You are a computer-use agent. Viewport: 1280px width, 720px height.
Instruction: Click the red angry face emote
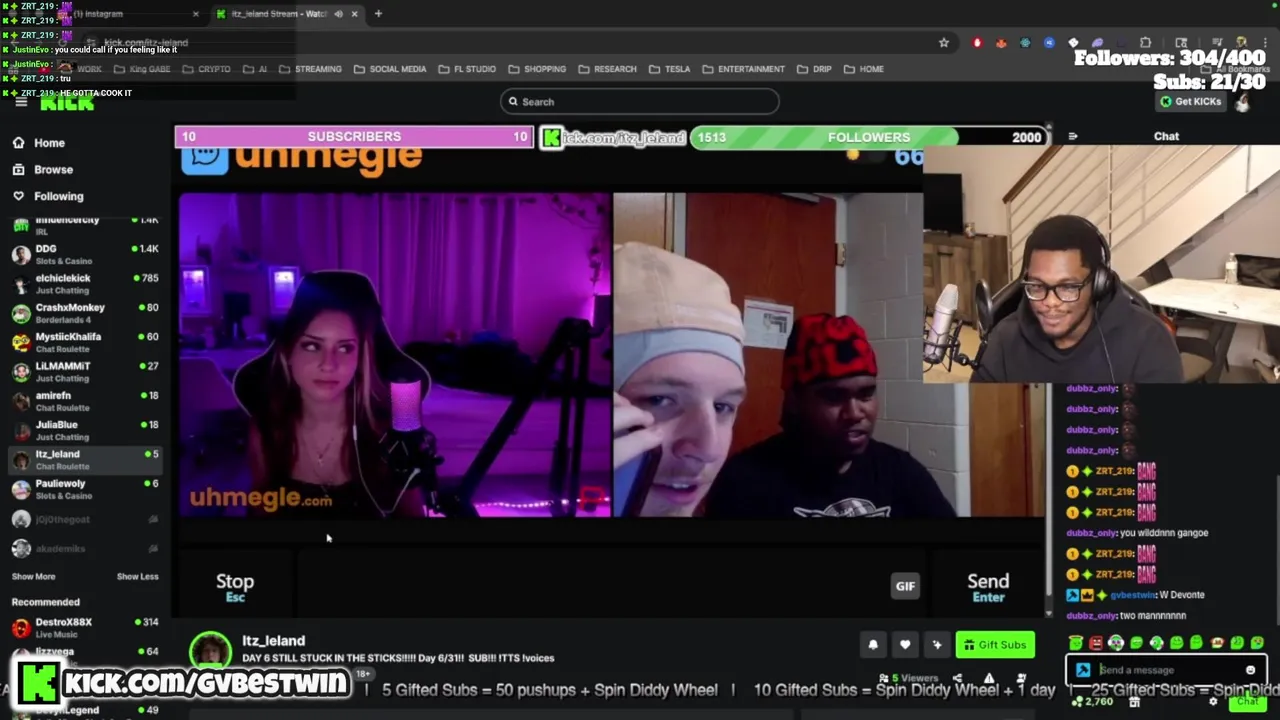point(1096,643)
